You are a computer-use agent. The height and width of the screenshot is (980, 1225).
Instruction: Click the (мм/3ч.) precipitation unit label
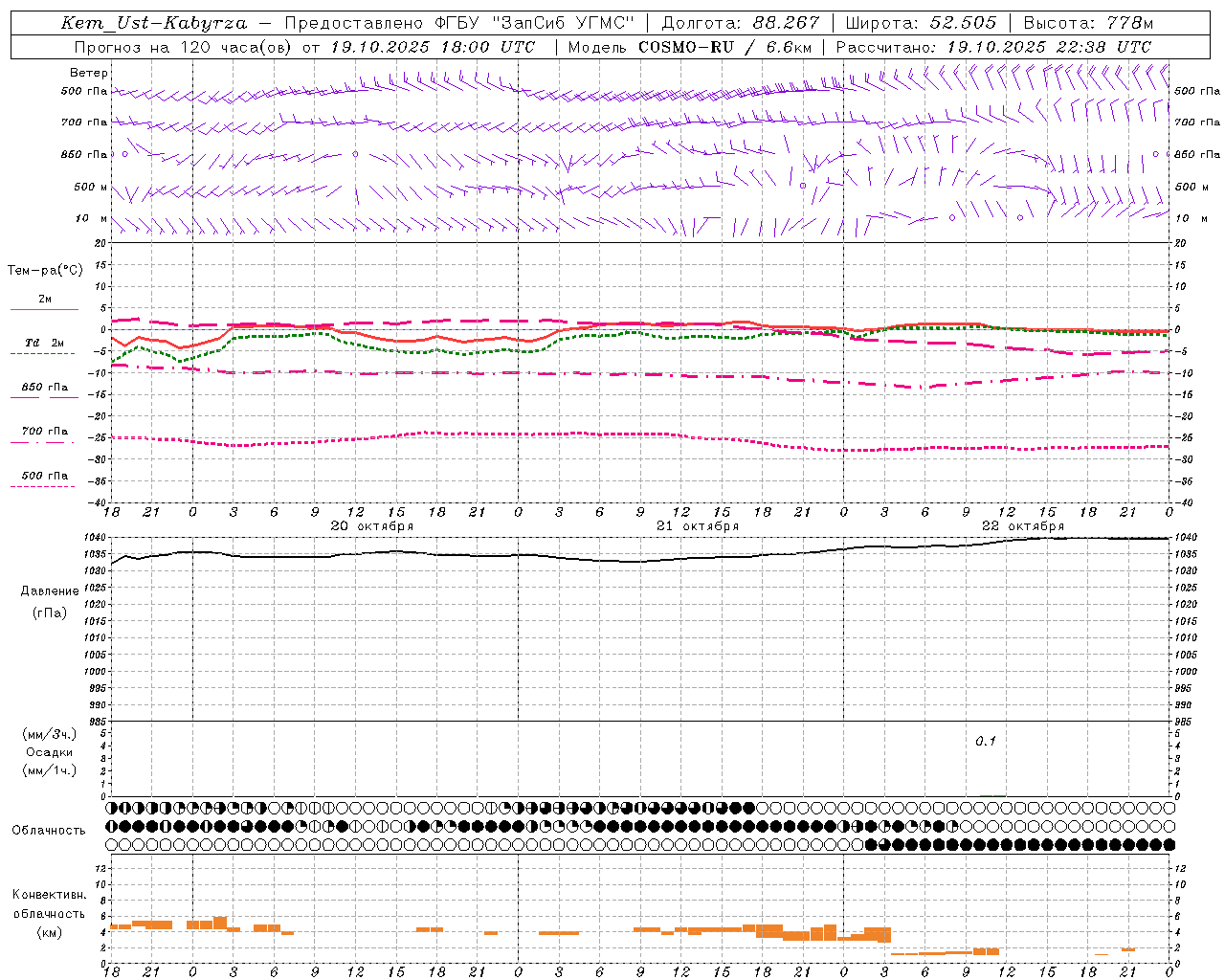point(49,734)
